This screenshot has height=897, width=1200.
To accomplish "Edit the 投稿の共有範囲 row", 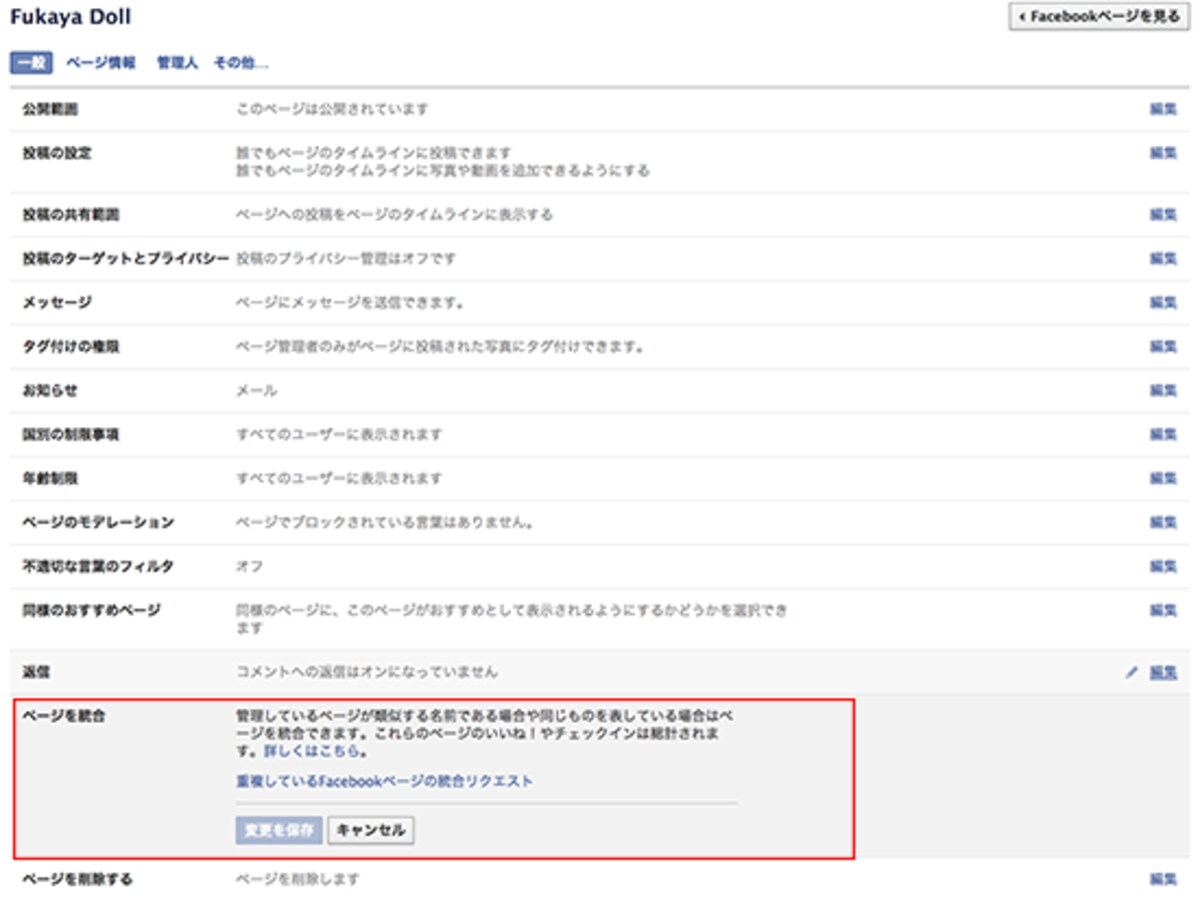I will click(x=1163, y=215).
